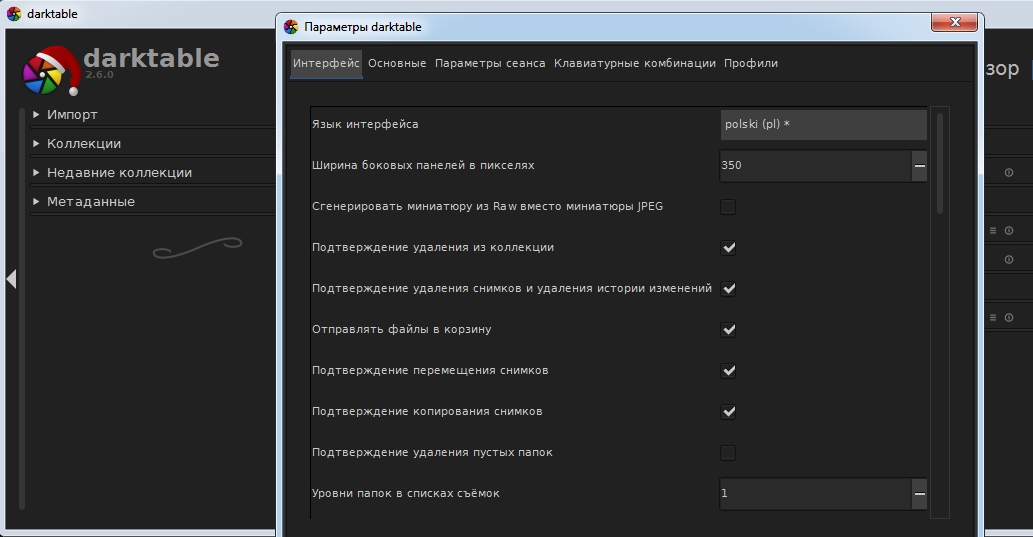This screenshot has width=1033, height=537.
Task: Switch to the Основные tab
Action: click(x=397, y=63)
